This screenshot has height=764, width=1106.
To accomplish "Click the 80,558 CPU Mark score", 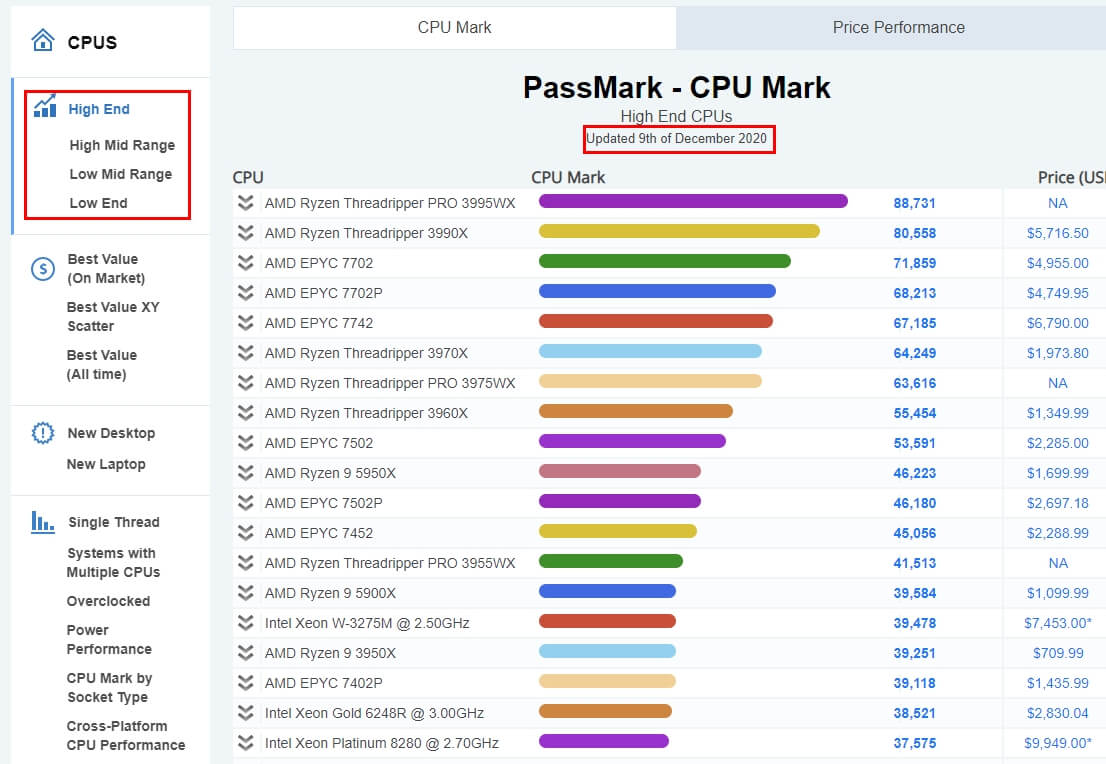I will (914, 233).
